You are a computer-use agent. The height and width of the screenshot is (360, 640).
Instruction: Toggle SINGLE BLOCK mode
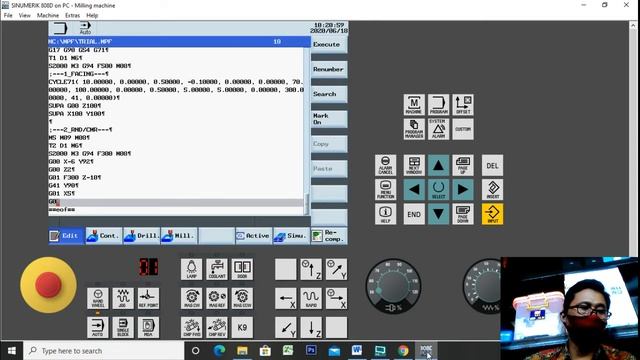[123, 327]
